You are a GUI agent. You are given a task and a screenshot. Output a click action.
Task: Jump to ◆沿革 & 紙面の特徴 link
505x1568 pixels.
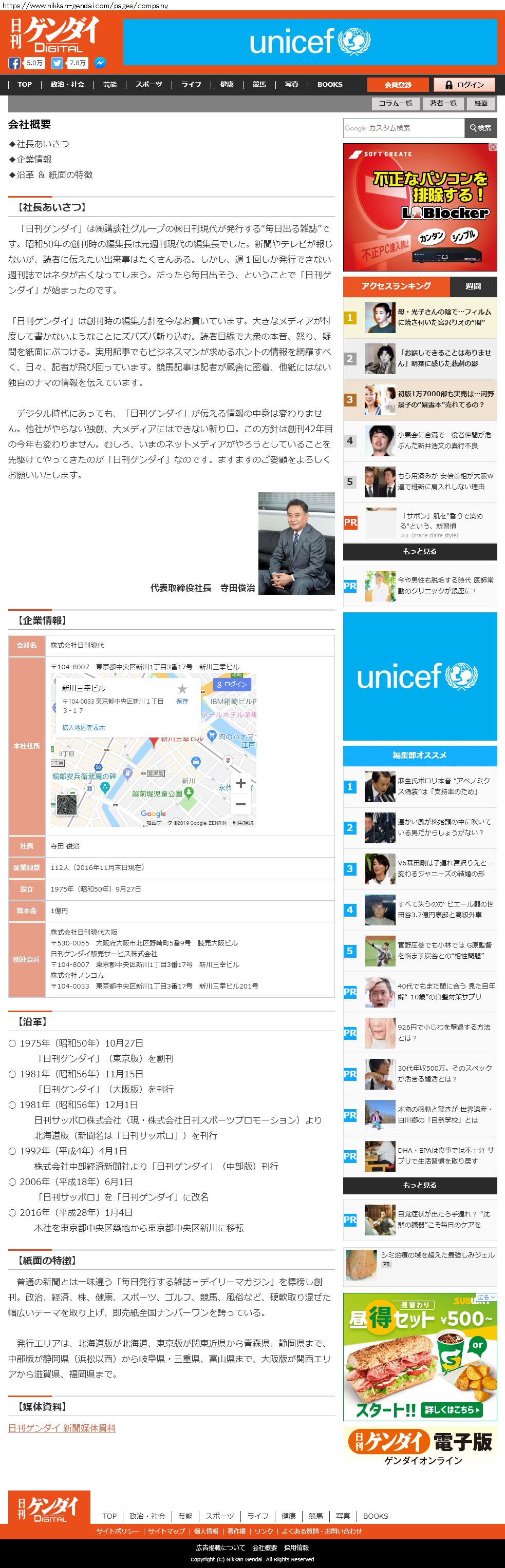pos(50,175)
